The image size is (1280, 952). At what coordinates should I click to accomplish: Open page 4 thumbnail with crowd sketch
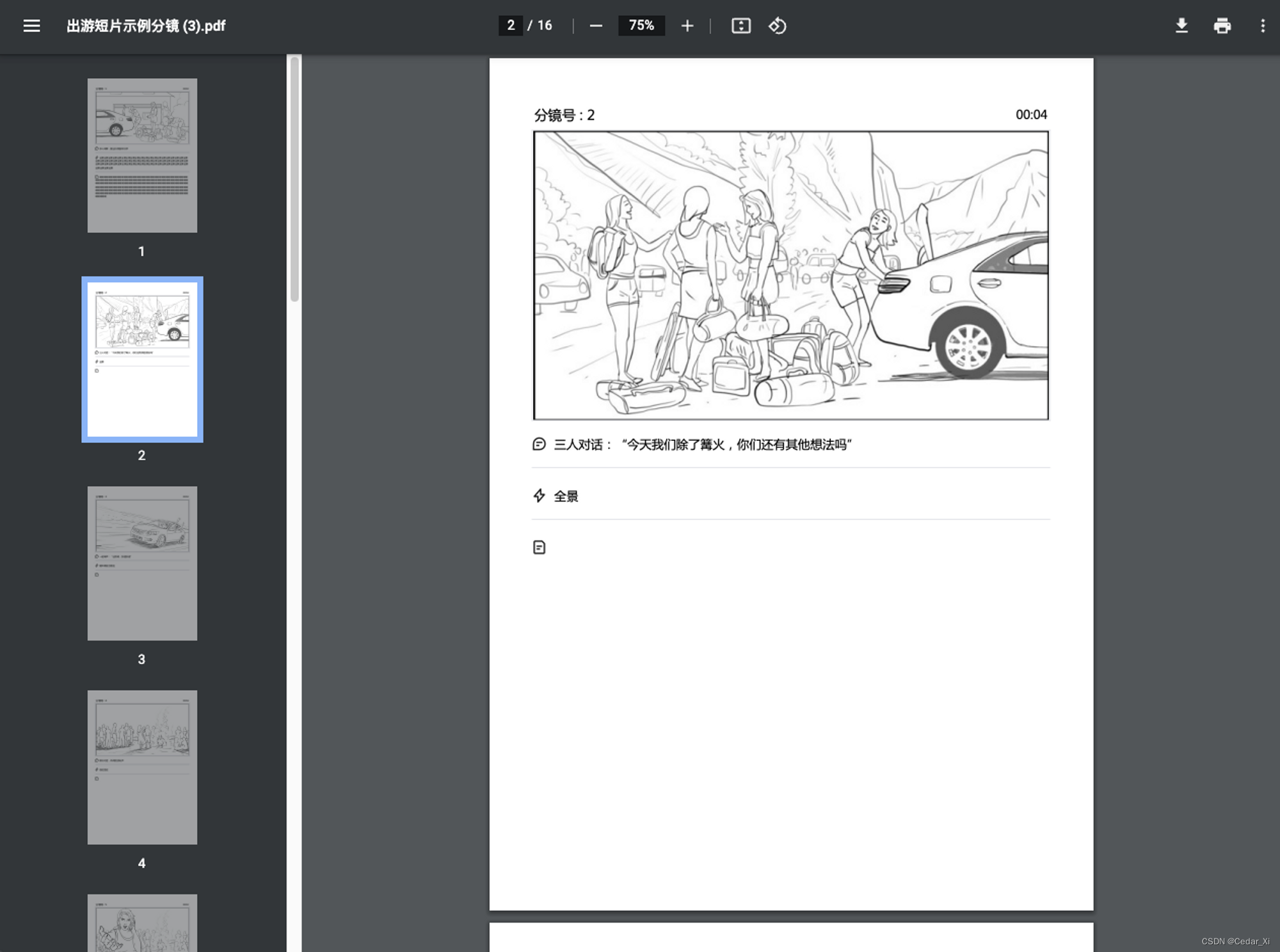[x=142, y=766]
